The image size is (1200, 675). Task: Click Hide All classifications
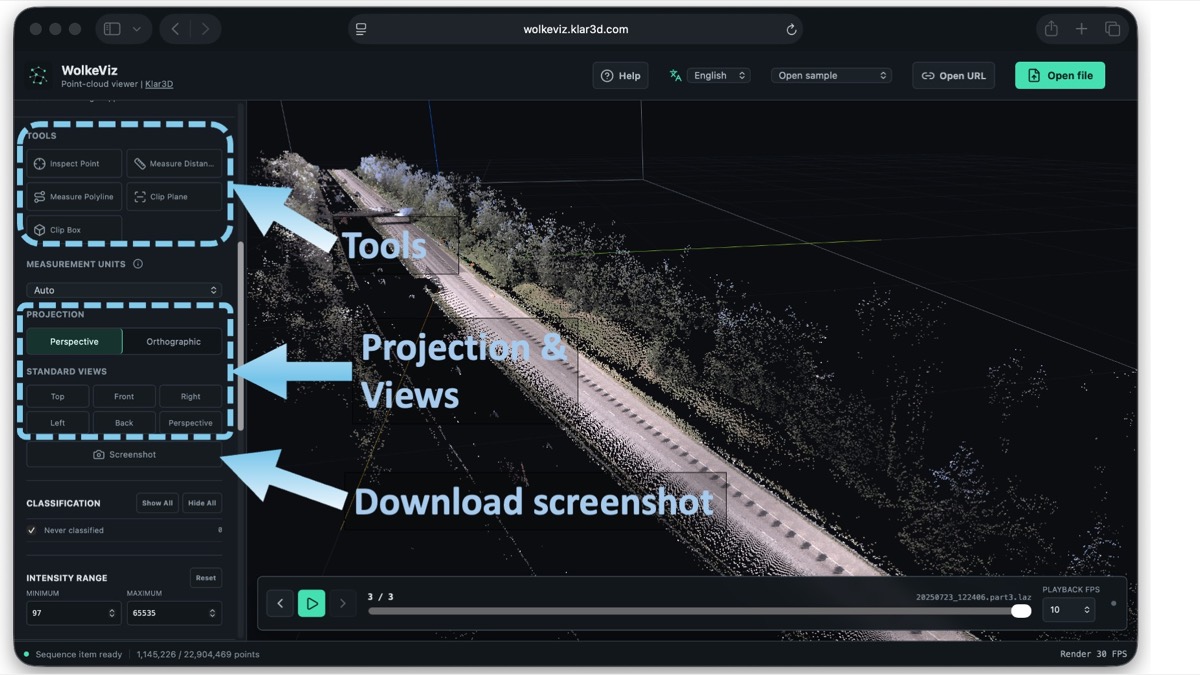tap(202, 503)
